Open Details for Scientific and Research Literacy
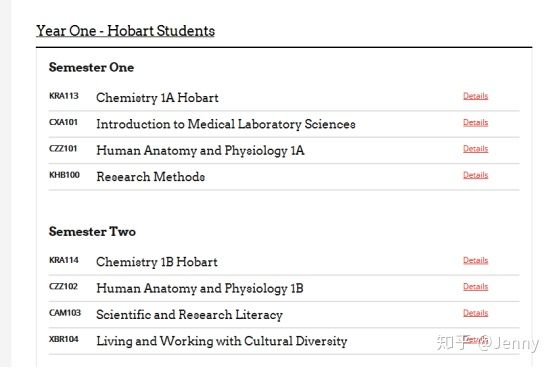This screenshot has width=554, height=368. pos(475,313)
